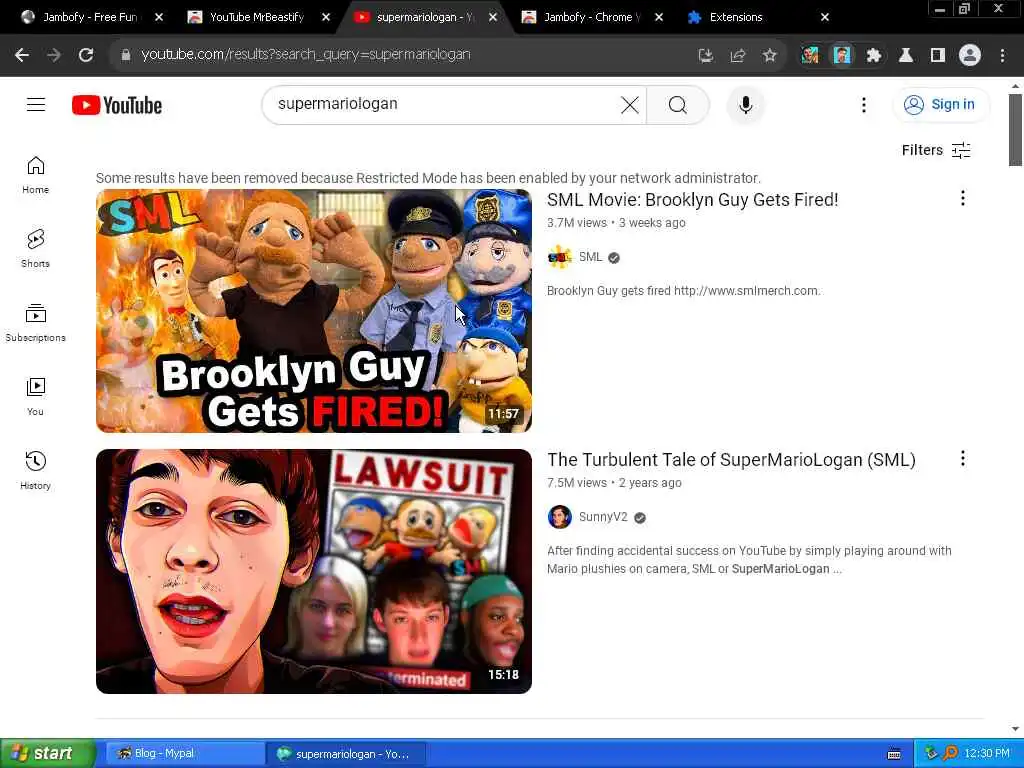Click the address bar URL
Image resolution: width=1024 pixels, height=768 pixels.
pyautogui.click(x=306, y=55)
